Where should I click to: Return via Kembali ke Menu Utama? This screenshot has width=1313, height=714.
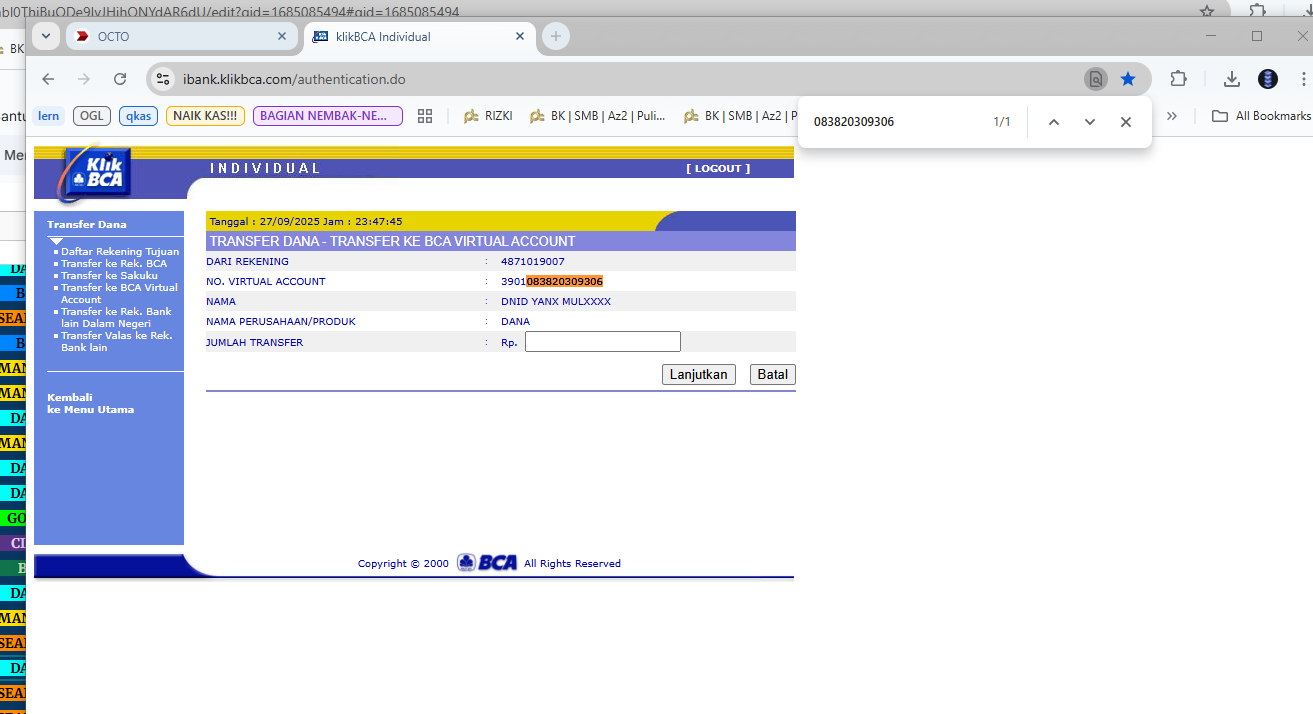(90, 403)
